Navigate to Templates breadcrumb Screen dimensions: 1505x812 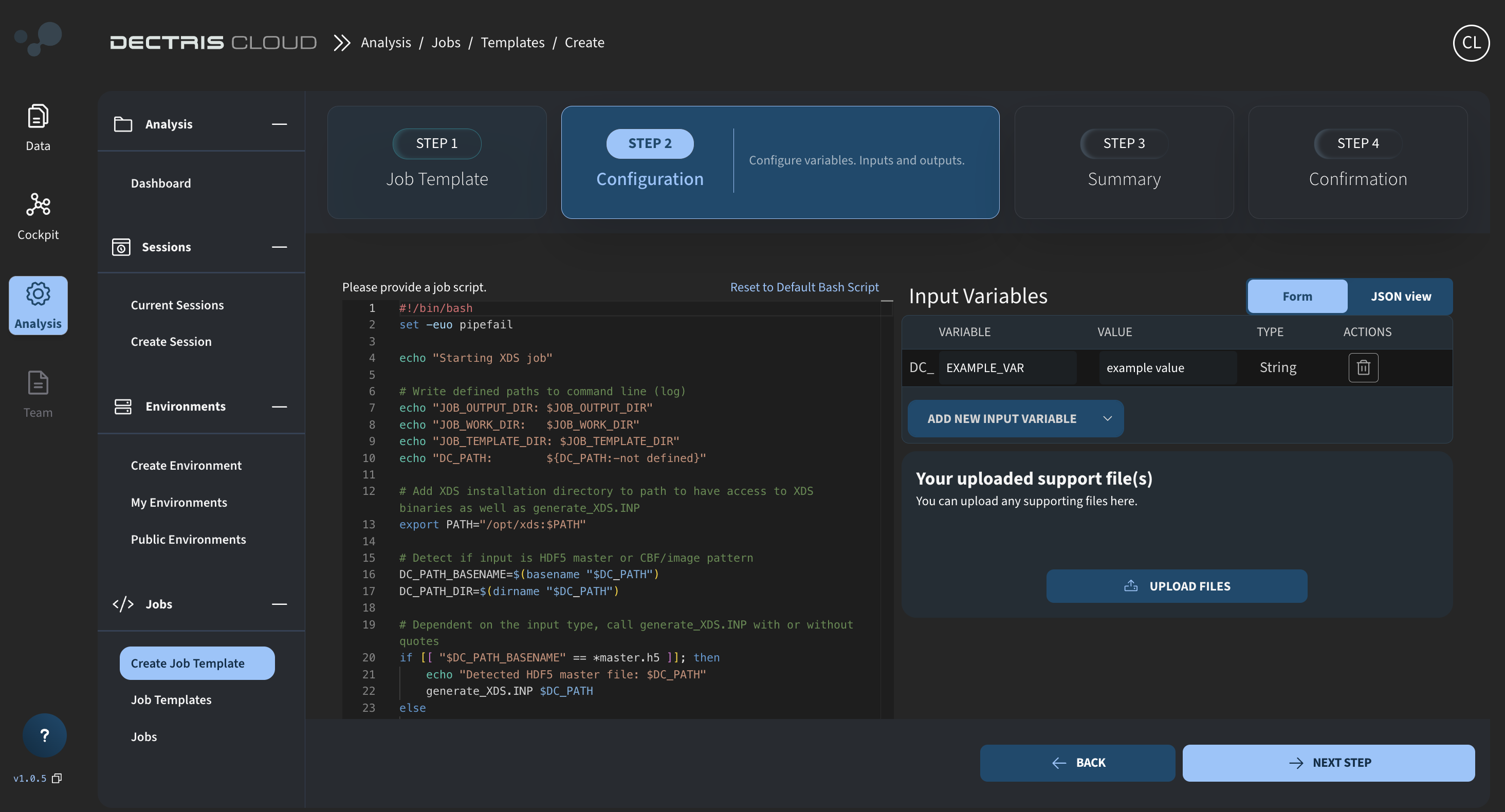pos(512,43)
